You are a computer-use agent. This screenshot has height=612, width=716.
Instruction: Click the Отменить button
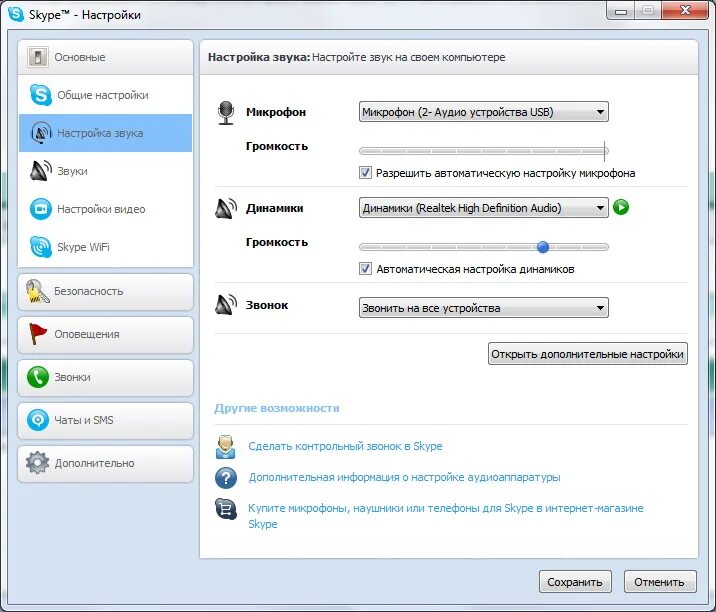(660, 582)
